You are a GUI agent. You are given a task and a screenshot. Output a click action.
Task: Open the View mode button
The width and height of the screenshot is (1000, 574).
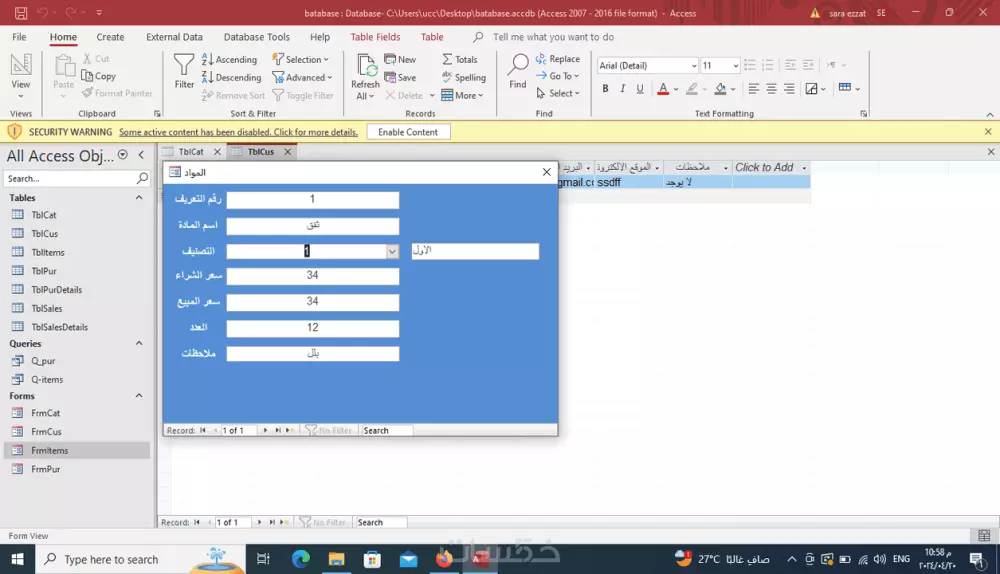20,75
